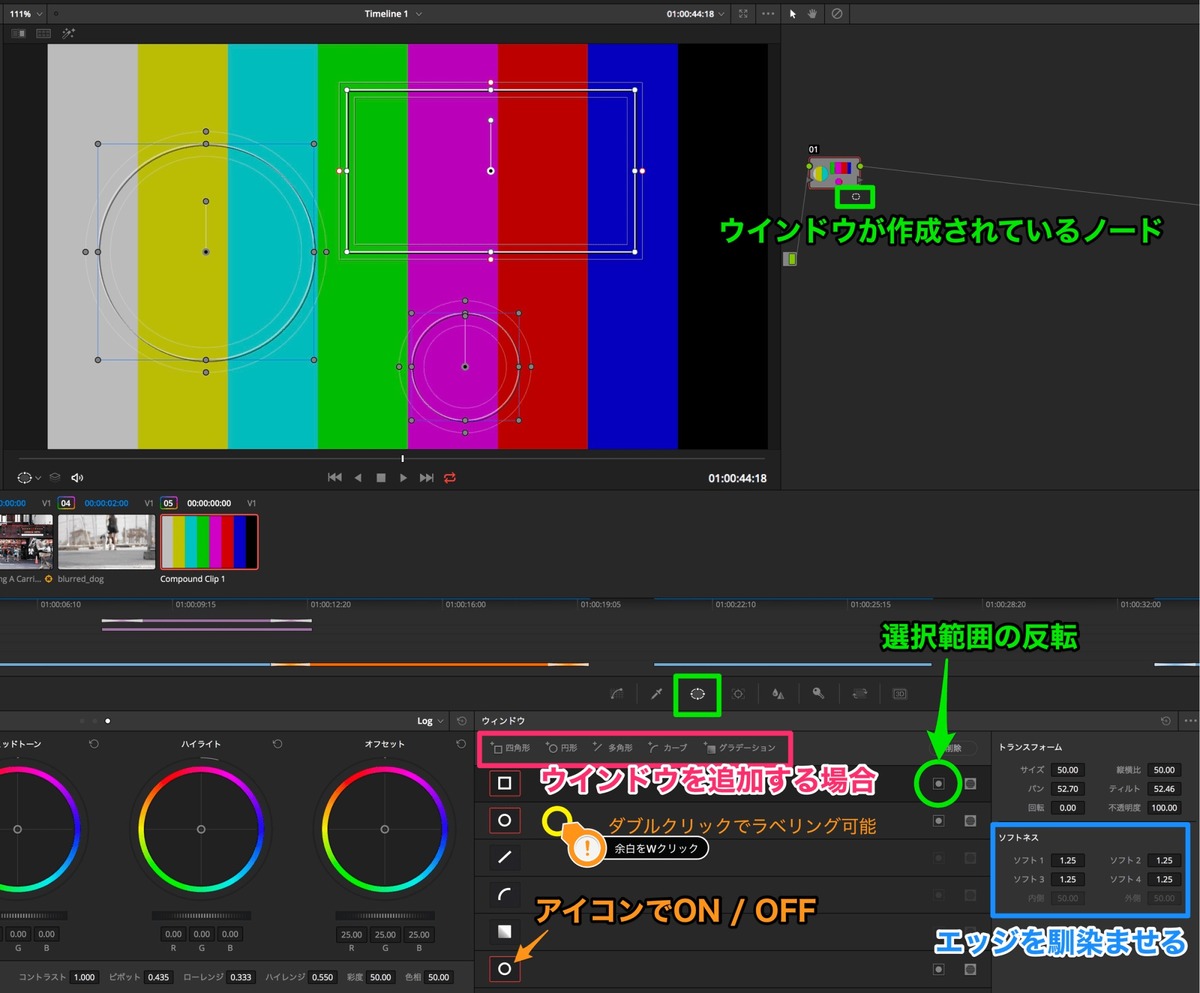Toggle mask mode for the square window
Screen dimensions: 1200x993
point(970,784)
